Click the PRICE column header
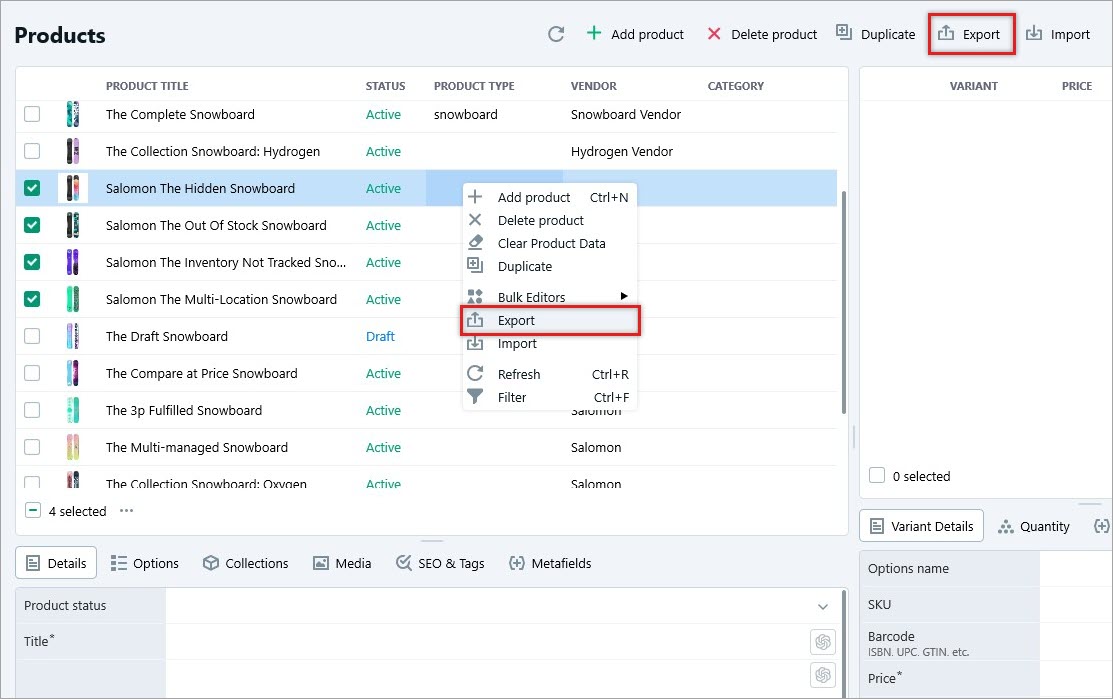This screenshot has height=699, width=1113. point(1077,86)
